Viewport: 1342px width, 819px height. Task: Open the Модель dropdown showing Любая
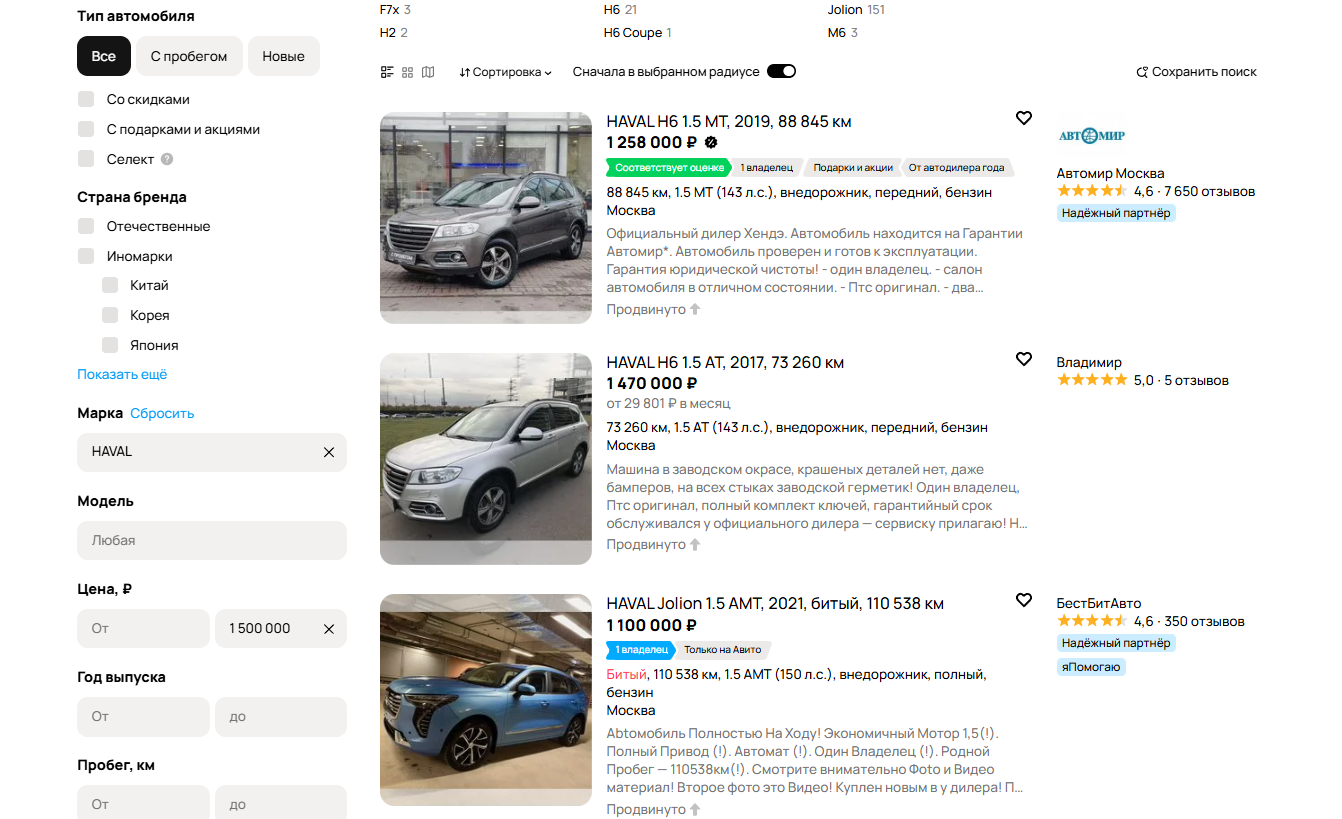(x=212, y=540)
